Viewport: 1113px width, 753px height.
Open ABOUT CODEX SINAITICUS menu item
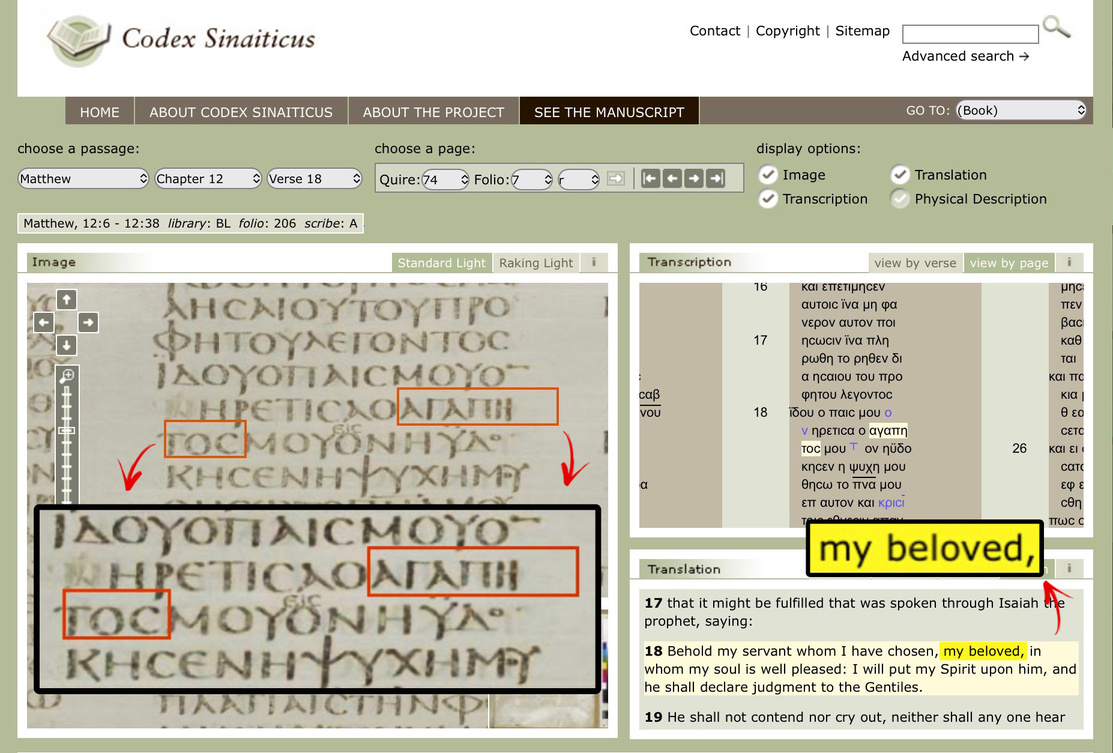click(241, 112)
